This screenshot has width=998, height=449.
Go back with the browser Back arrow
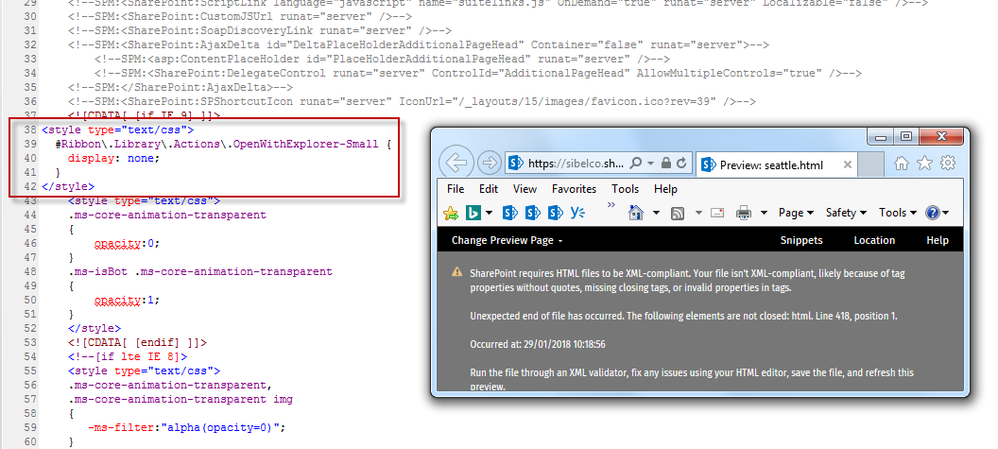click(x=456, y=163)
